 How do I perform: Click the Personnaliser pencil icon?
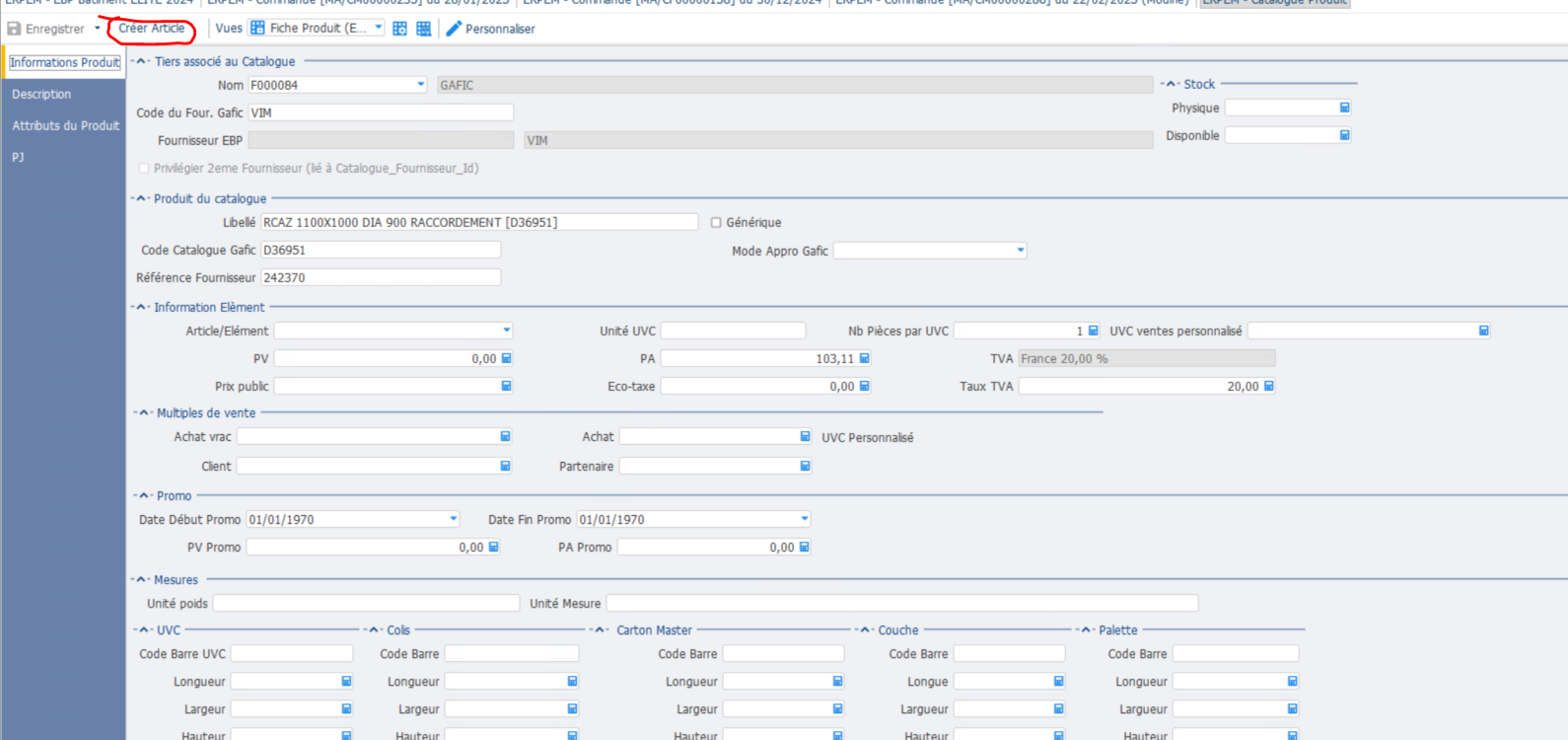pos(454,29)
